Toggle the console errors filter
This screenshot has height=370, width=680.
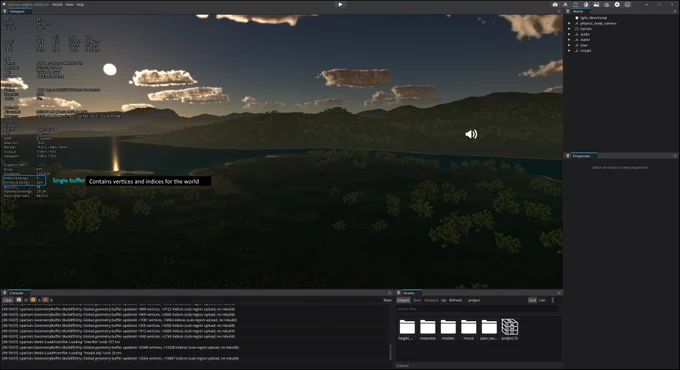46,300
